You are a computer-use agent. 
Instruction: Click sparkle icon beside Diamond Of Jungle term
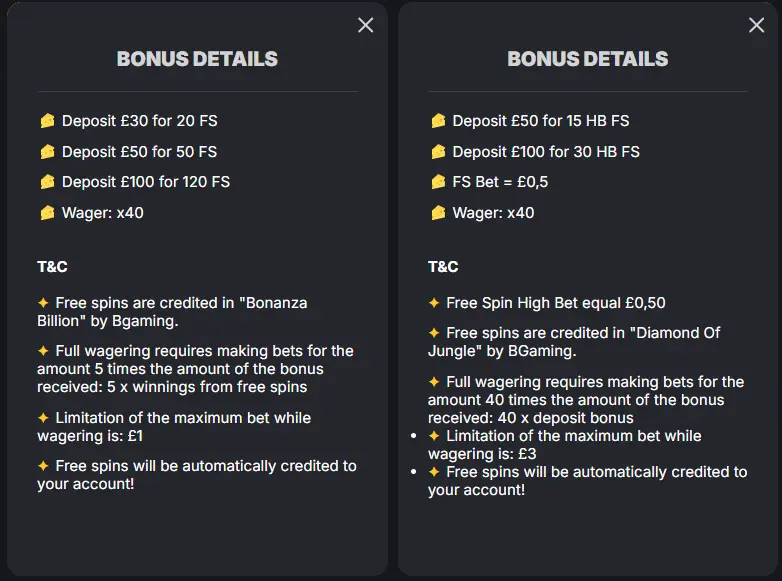coord(434,333)
